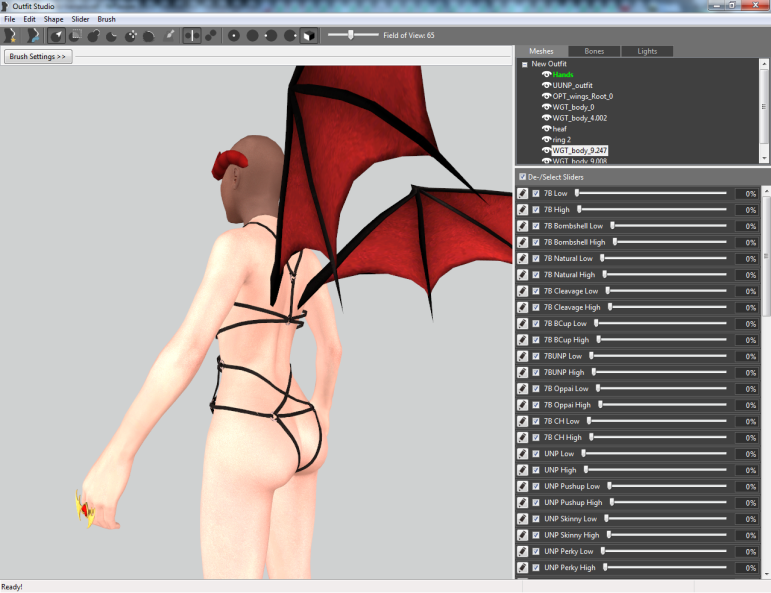
Task: Uncheck the 7B Bombshell High checkbox
Action: click(x=536, y=242)
